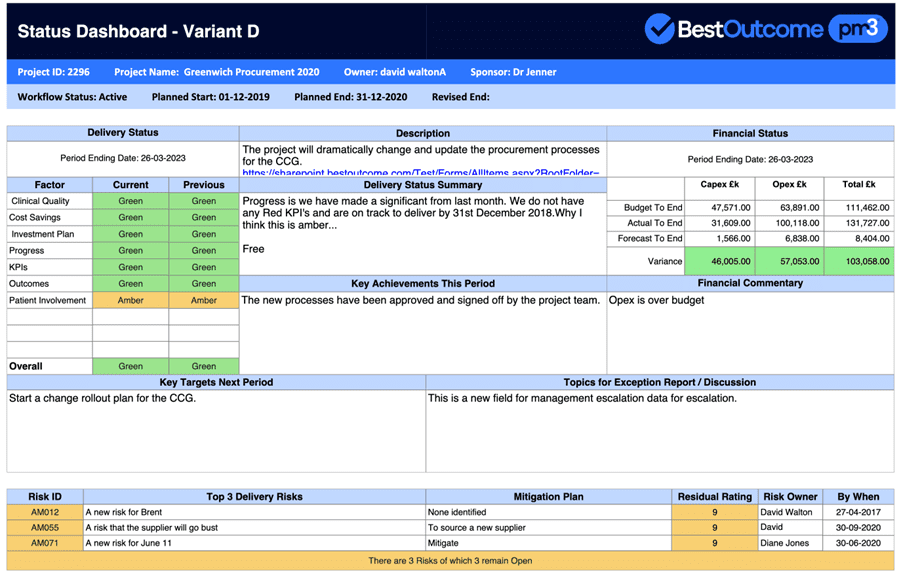Screen dimensions: 903x585
Task: Click the Overall row label
Action: pyautogui.click(x=26, y=366)
